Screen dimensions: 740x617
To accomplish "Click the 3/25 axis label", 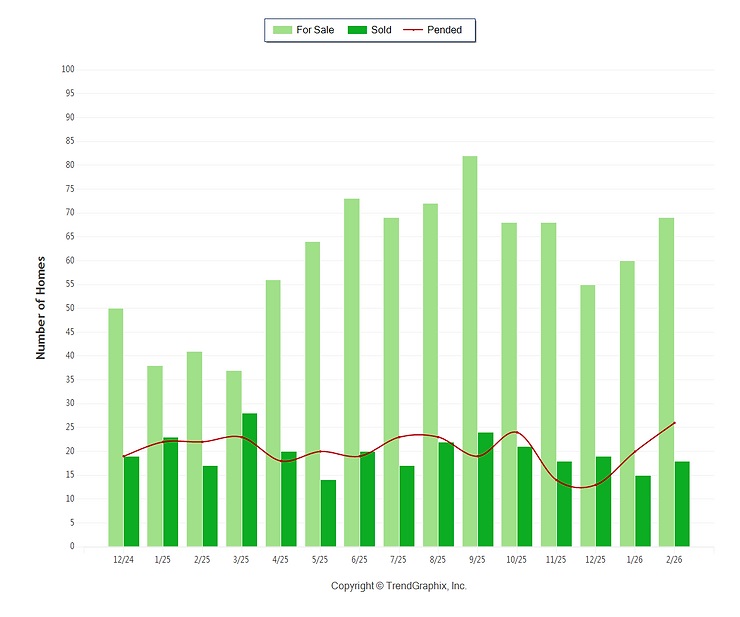I will pyautogui.click(x=241, y=559).
